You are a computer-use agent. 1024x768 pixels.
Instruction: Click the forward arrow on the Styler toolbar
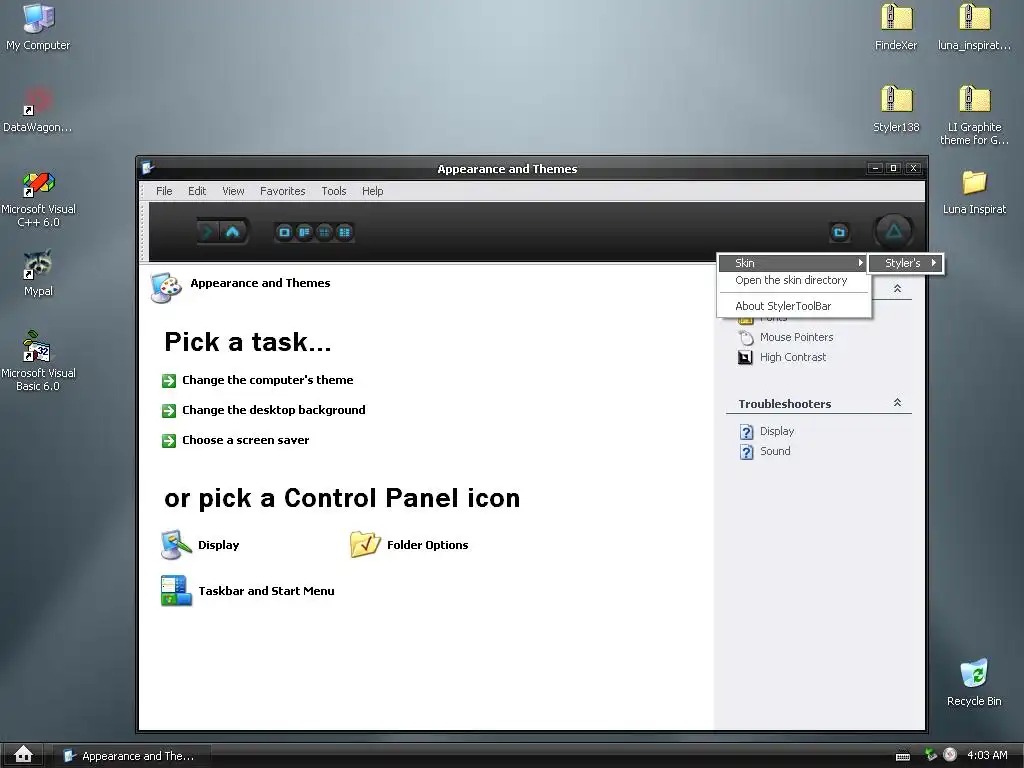point(208,232)
